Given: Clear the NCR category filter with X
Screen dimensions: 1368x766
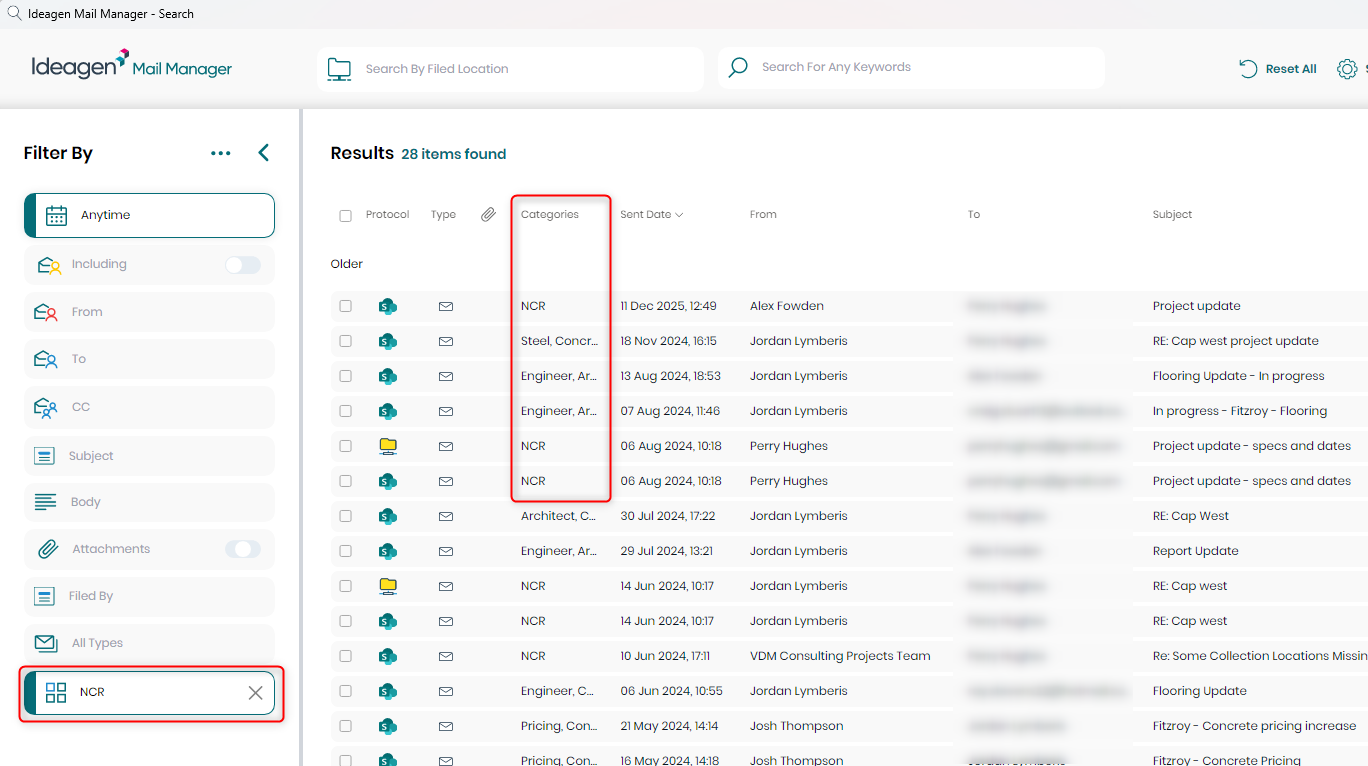Looking at the screenshot, I should click(x=255, y=693).
